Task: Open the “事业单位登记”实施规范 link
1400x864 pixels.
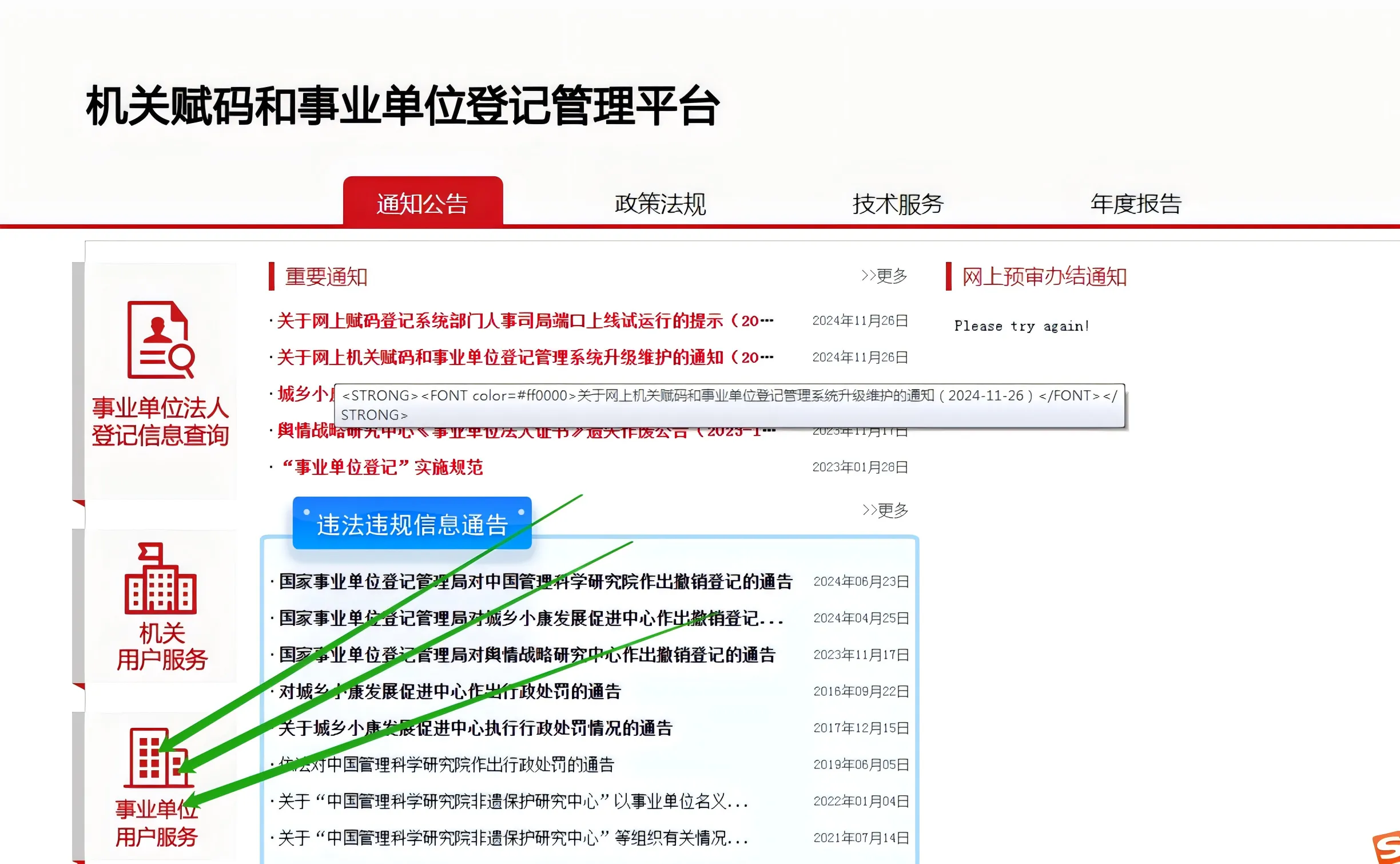Action: (x=382, y=467)
